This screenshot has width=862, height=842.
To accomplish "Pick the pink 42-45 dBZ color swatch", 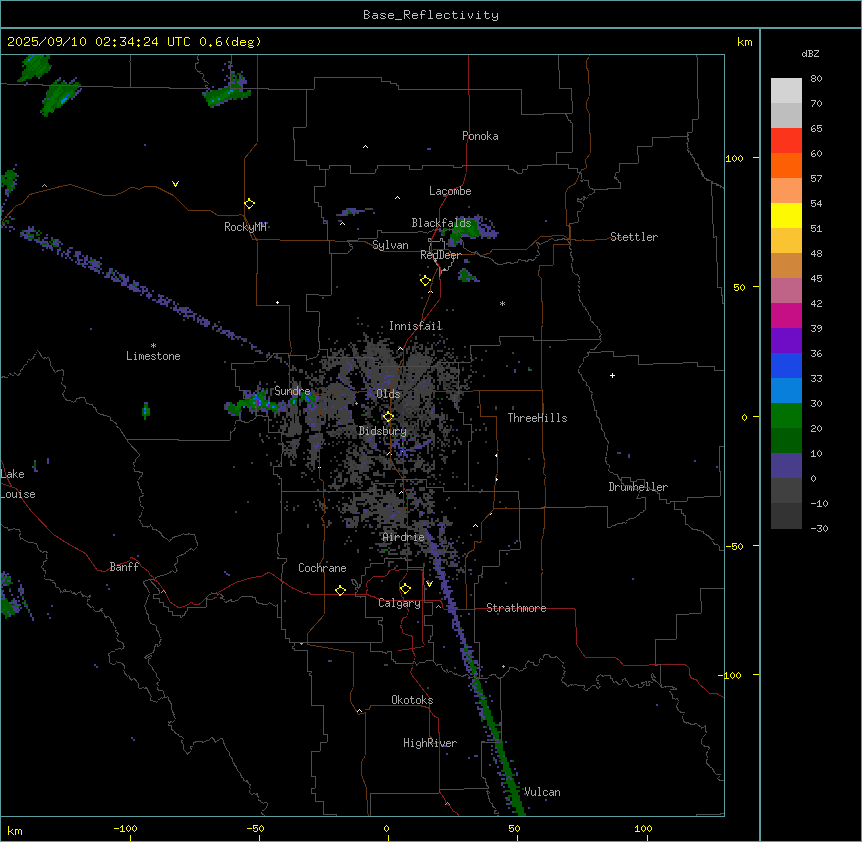I will click(x=786, y=291).
